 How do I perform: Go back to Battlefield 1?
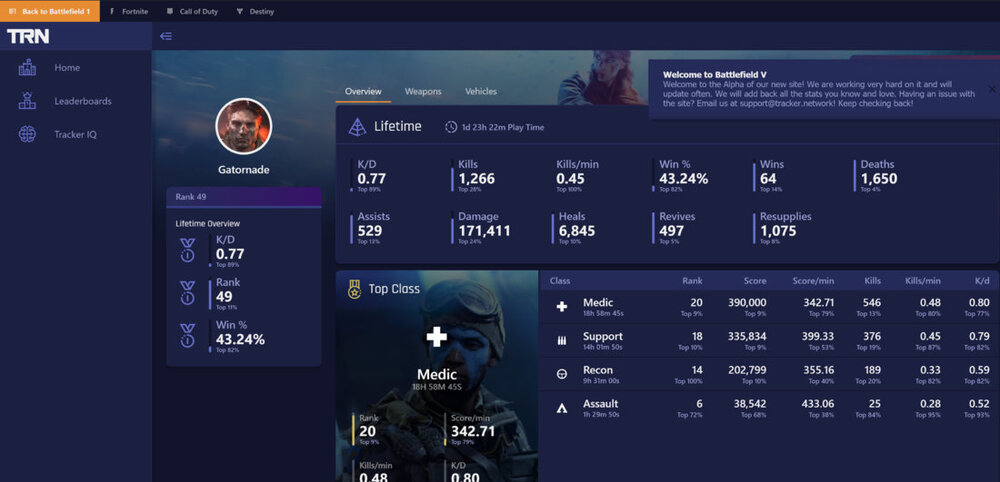50,11
